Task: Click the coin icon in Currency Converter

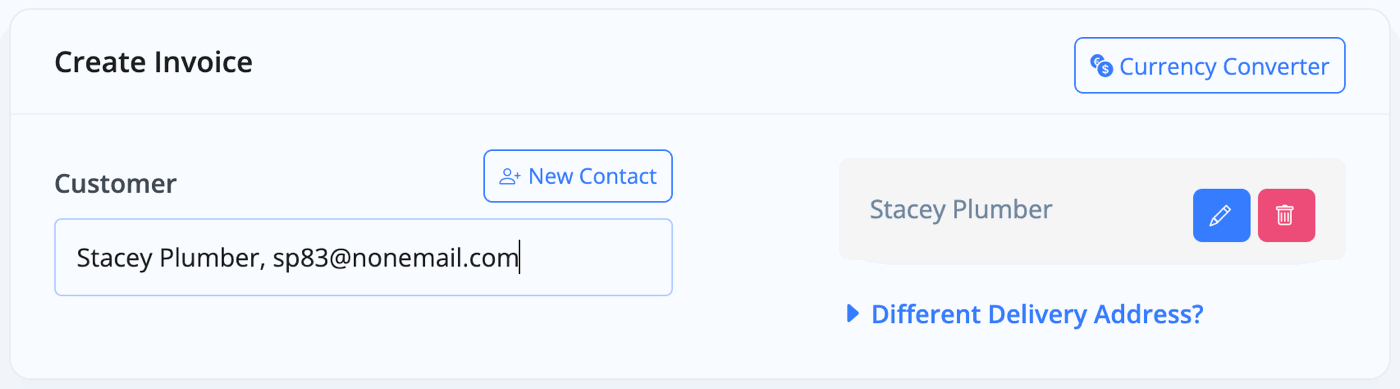Action: click(x=1101, y=67)
